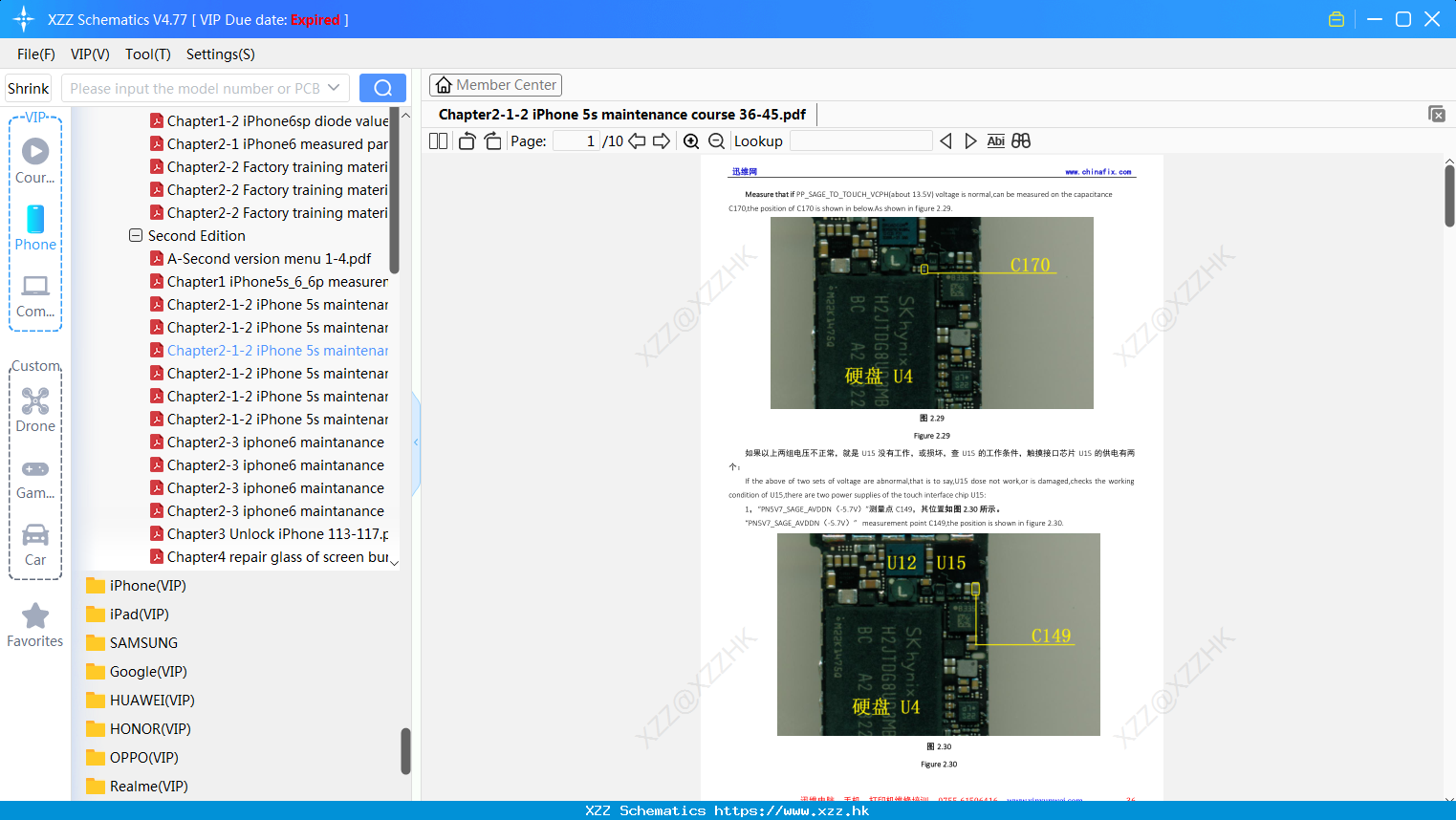Click the folder list scrollbar thumb
Screen dimensions: 1456x820
405,751
